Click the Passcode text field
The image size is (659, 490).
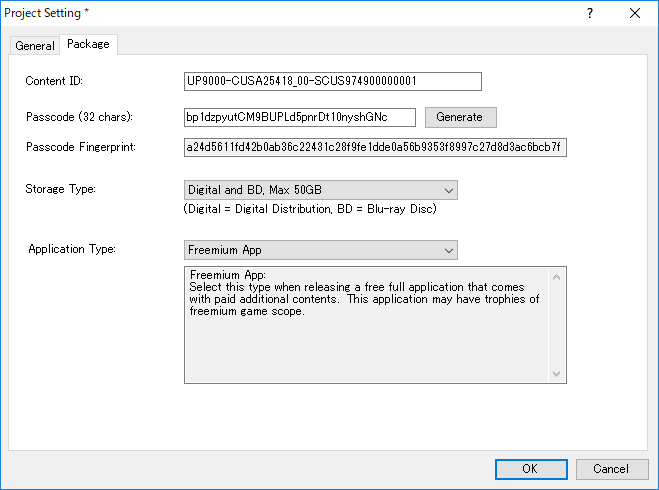coord(300,117)
